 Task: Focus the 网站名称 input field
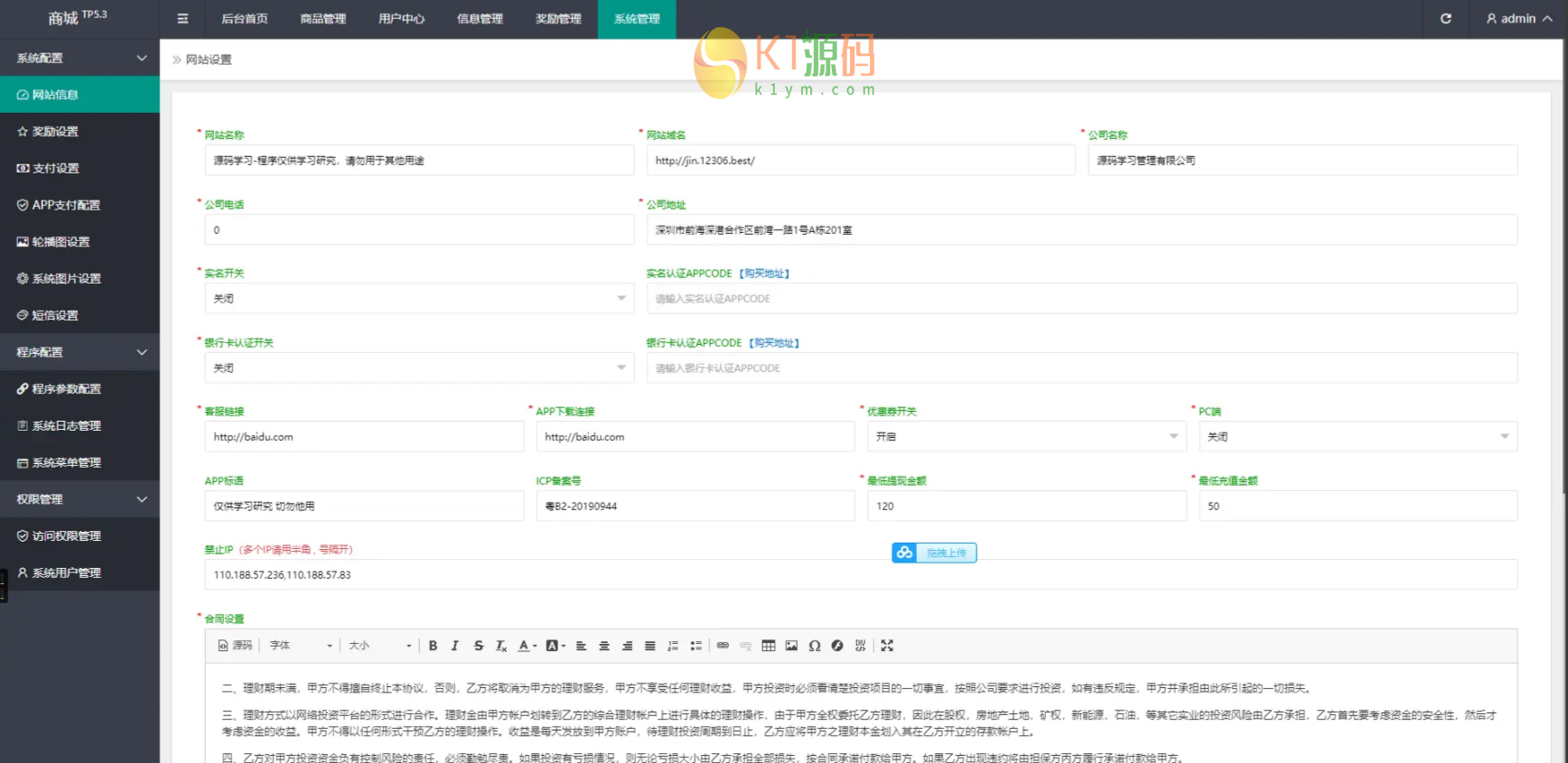pyautogui.click(x=419, y=161)
